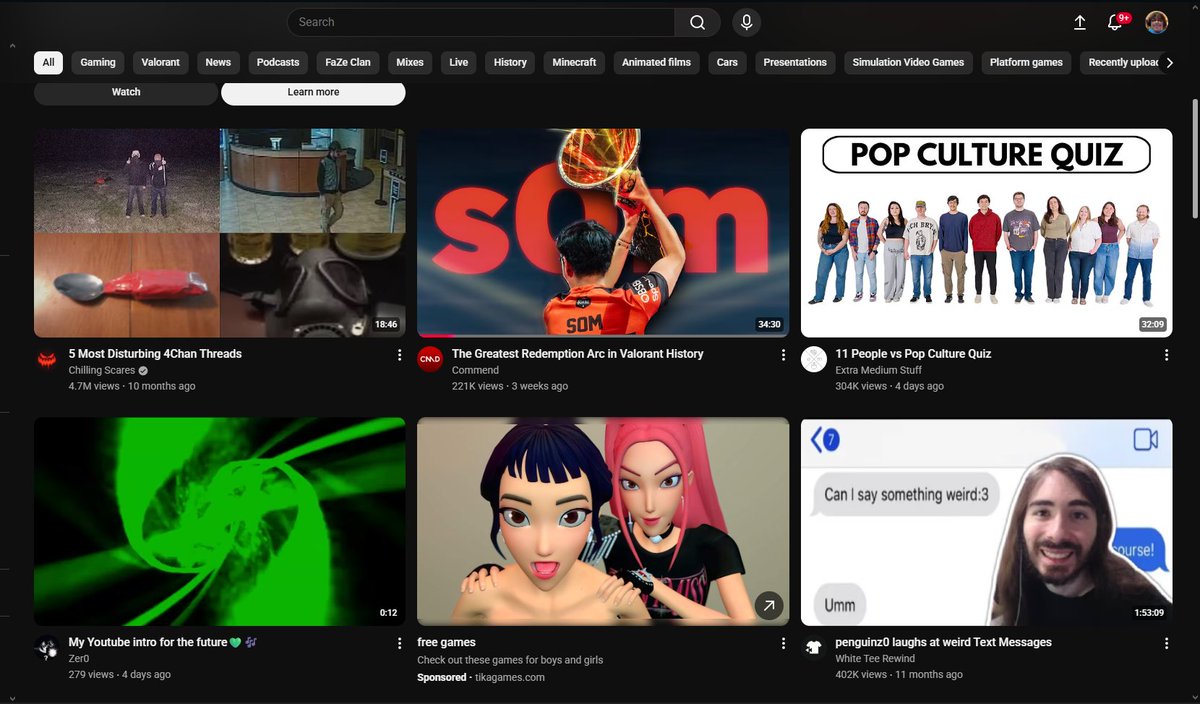Image resolution: width=1200 pixels, height=704 pixels.
Task: Select the Live category chip
Action: coord(459,62)
